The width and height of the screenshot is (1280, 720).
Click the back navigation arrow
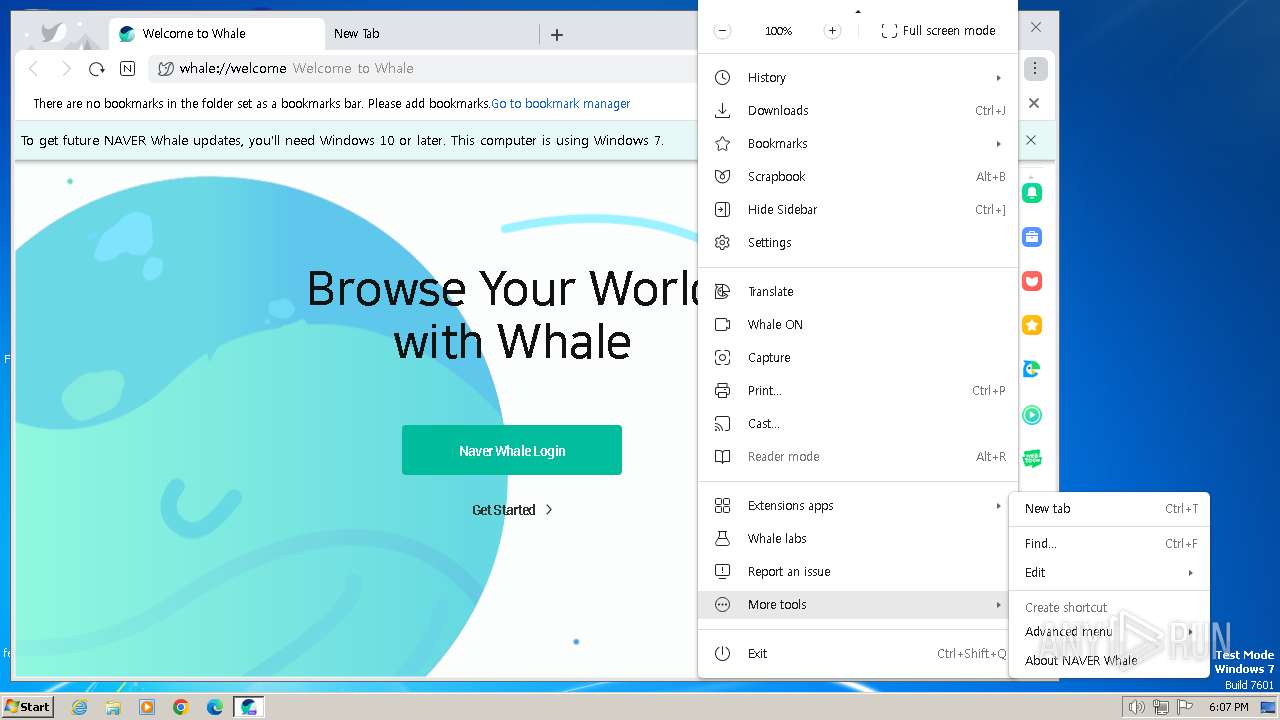pos(33,69)
